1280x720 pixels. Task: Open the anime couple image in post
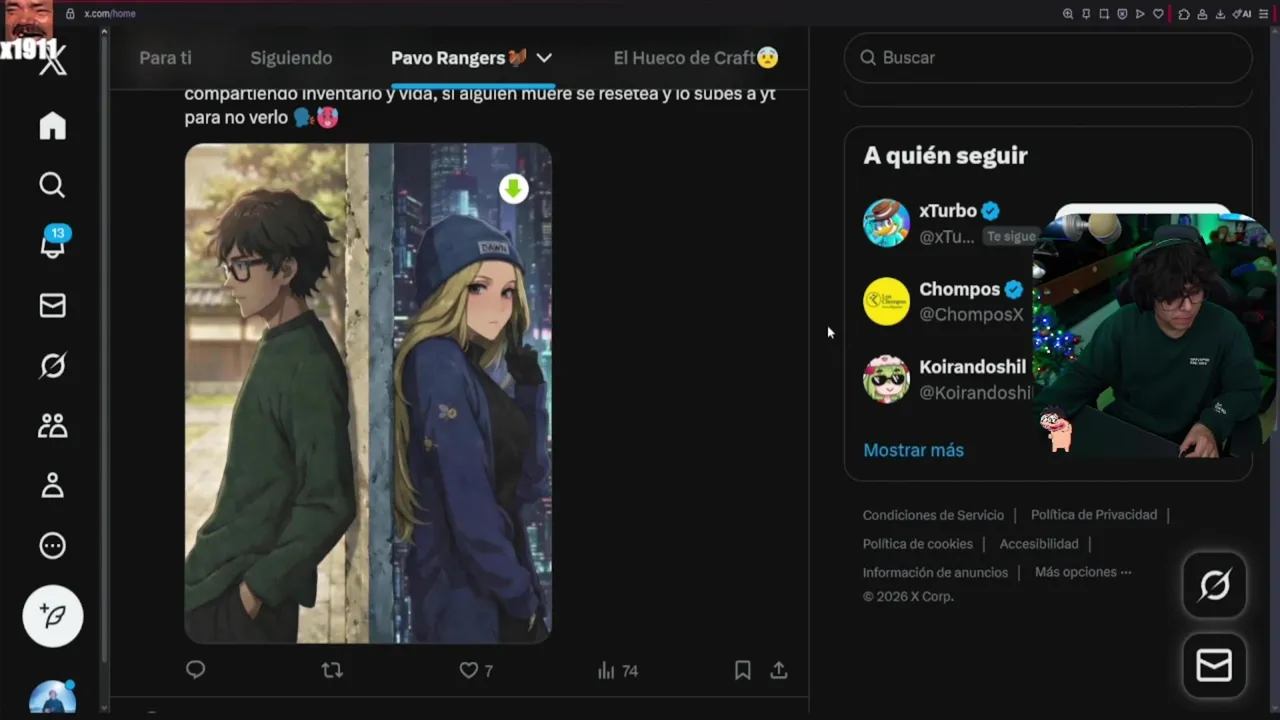point(368,393)
